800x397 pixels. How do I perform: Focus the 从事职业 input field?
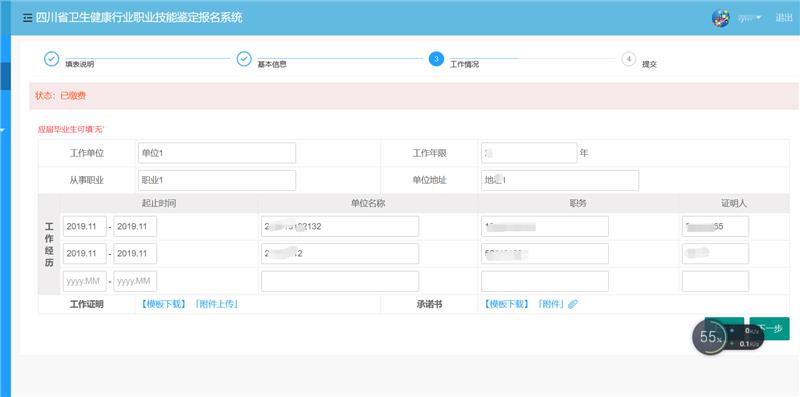point(217,181)
